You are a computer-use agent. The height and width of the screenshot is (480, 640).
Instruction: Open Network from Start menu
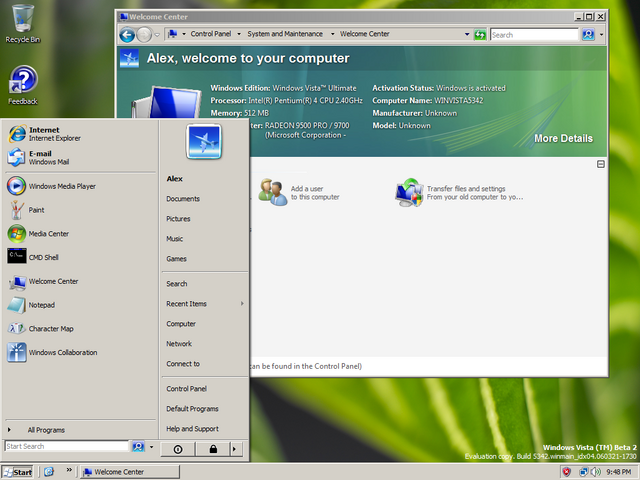(x=179, y=344)
